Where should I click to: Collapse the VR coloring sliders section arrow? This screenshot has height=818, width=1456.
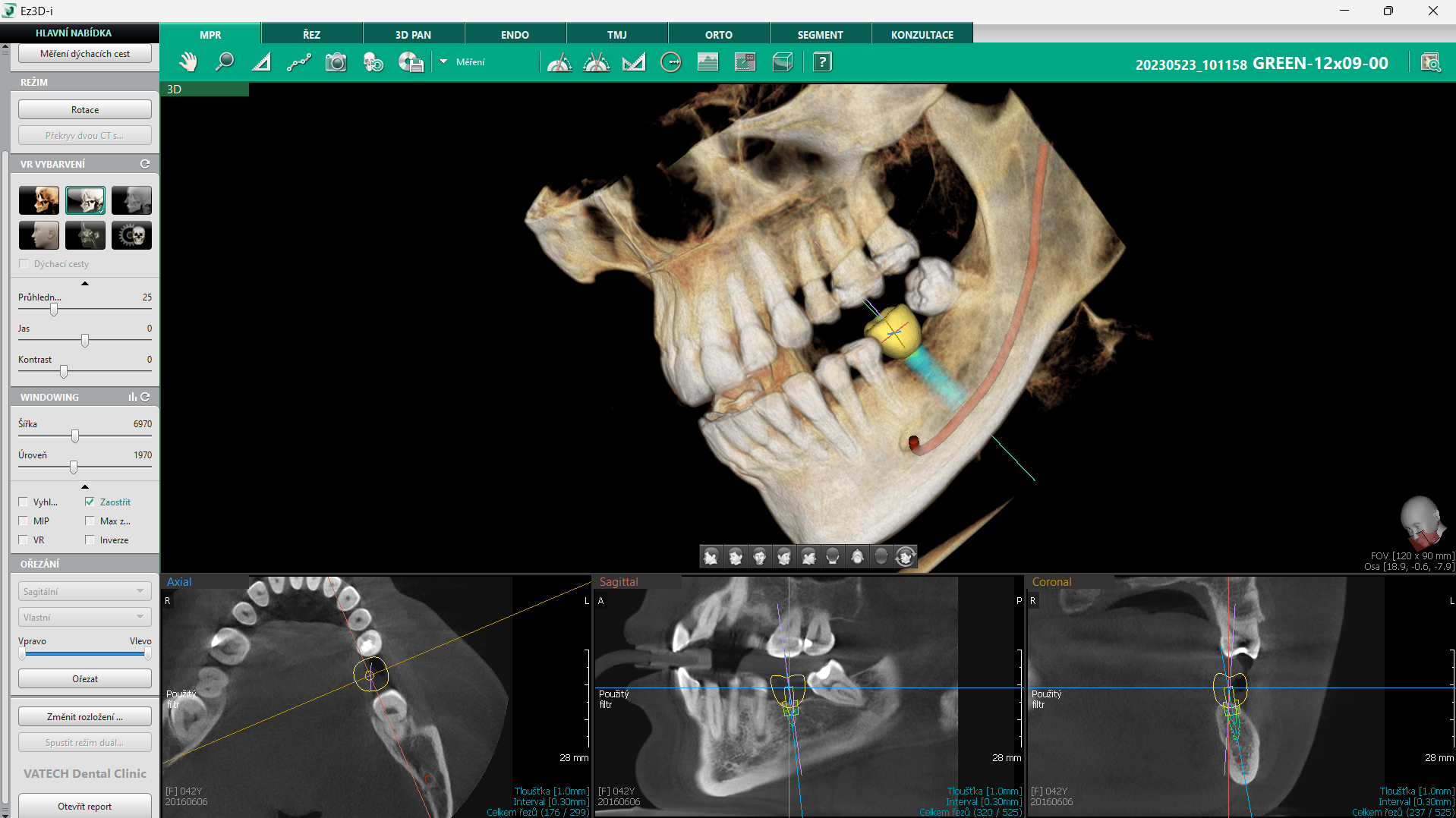(x=85, y=283)
